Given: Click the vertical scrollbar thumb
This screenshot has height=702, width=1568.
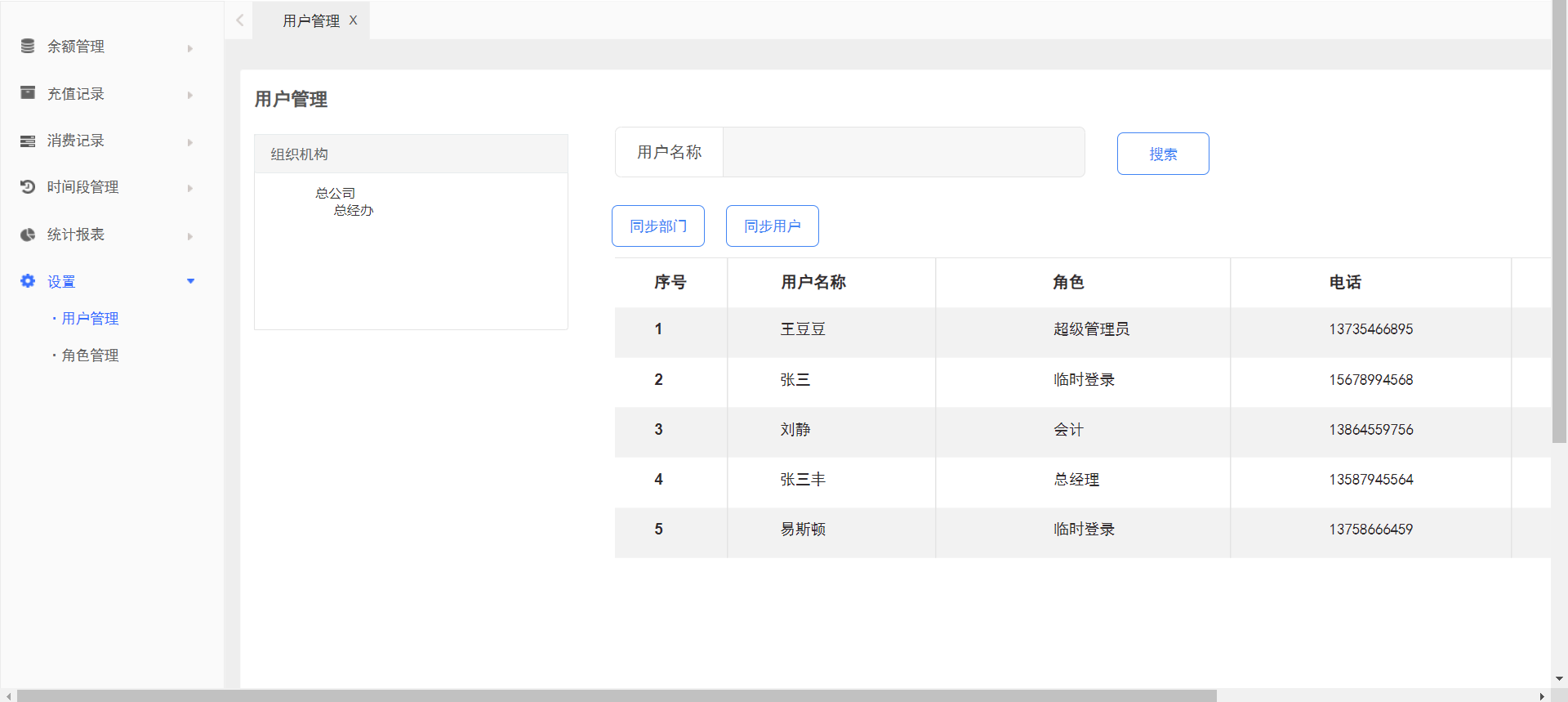Looking at the screenshot, I should [1559, 221].
